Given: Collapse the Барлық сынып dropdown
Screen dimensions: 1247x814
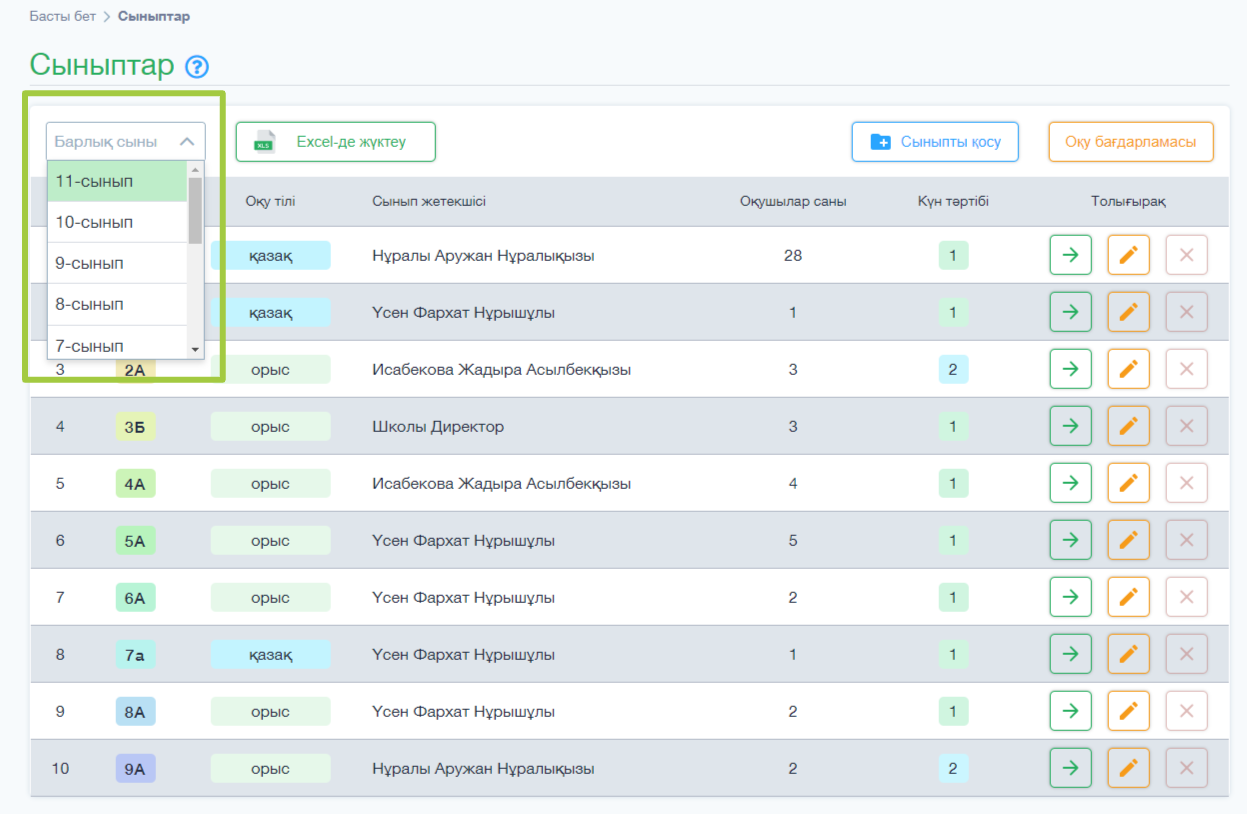Looking at the screenshot, I should (x=187, y=142).
